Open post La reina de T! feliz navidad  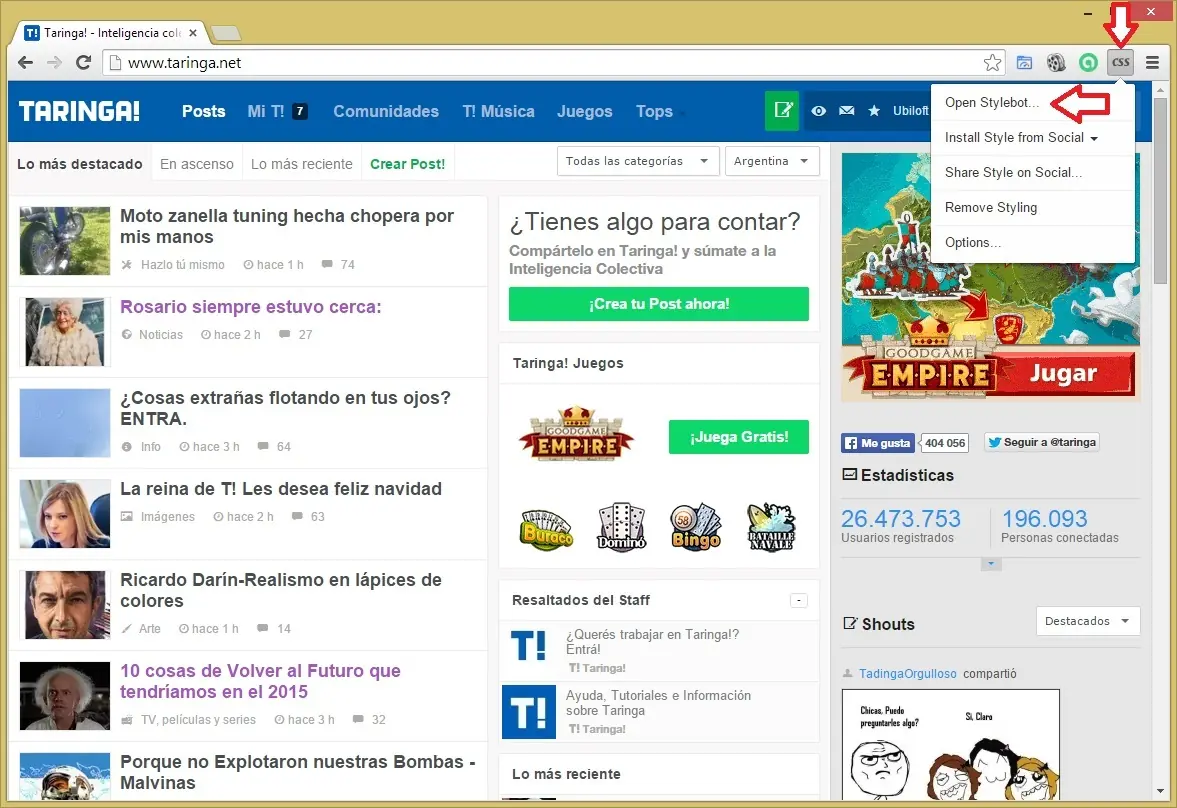(x=281, y=489)
